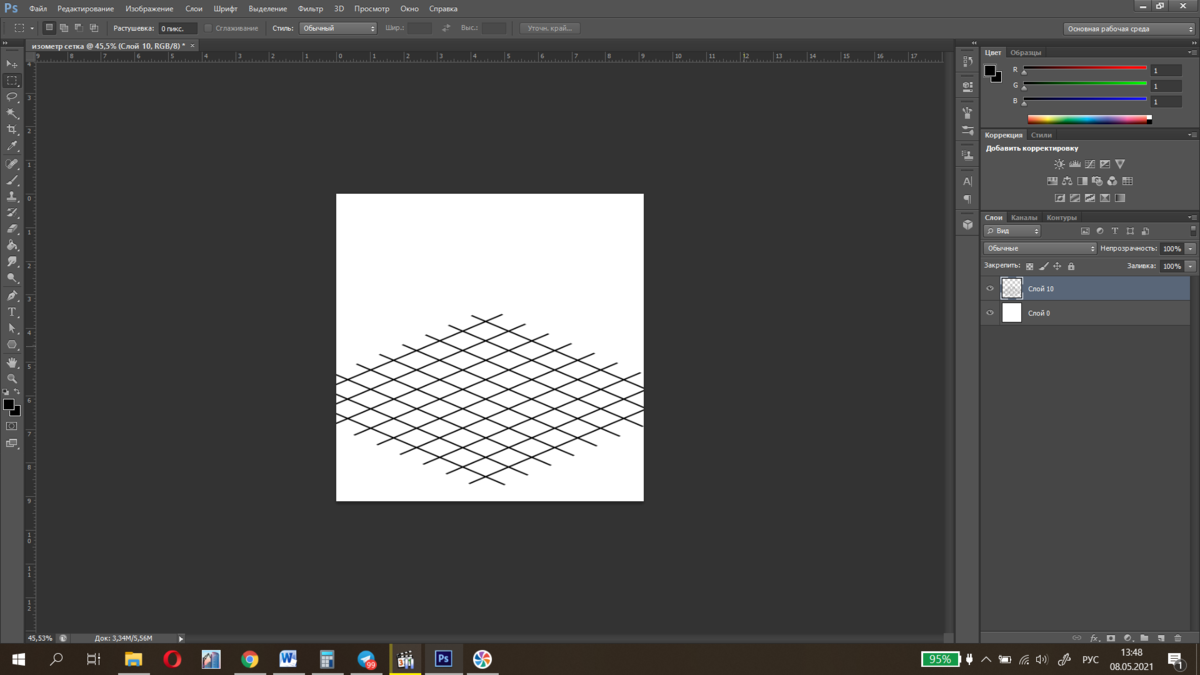Select the Paint Bucket tool

tap(12, 246)
